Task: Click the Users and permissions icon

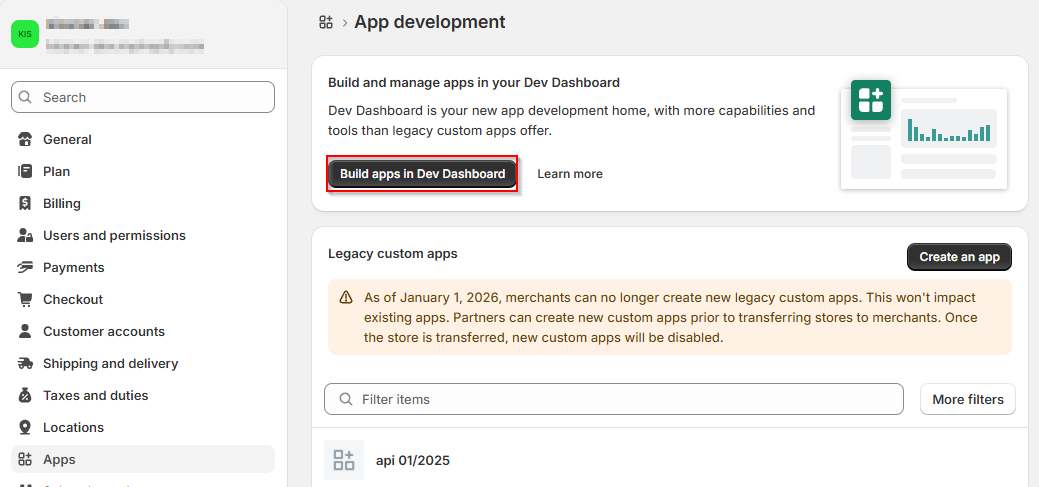Action: pos(25,235)
